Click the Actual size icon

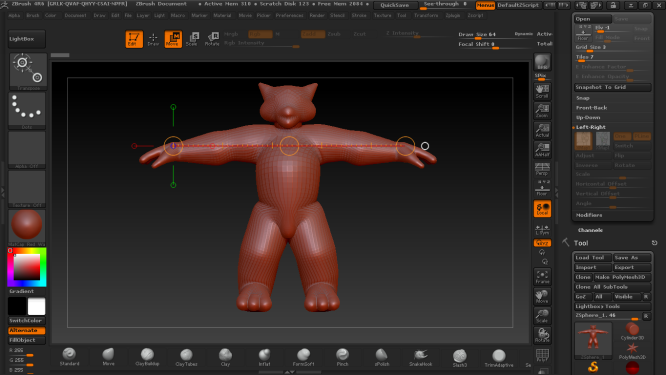pos(542,130)
